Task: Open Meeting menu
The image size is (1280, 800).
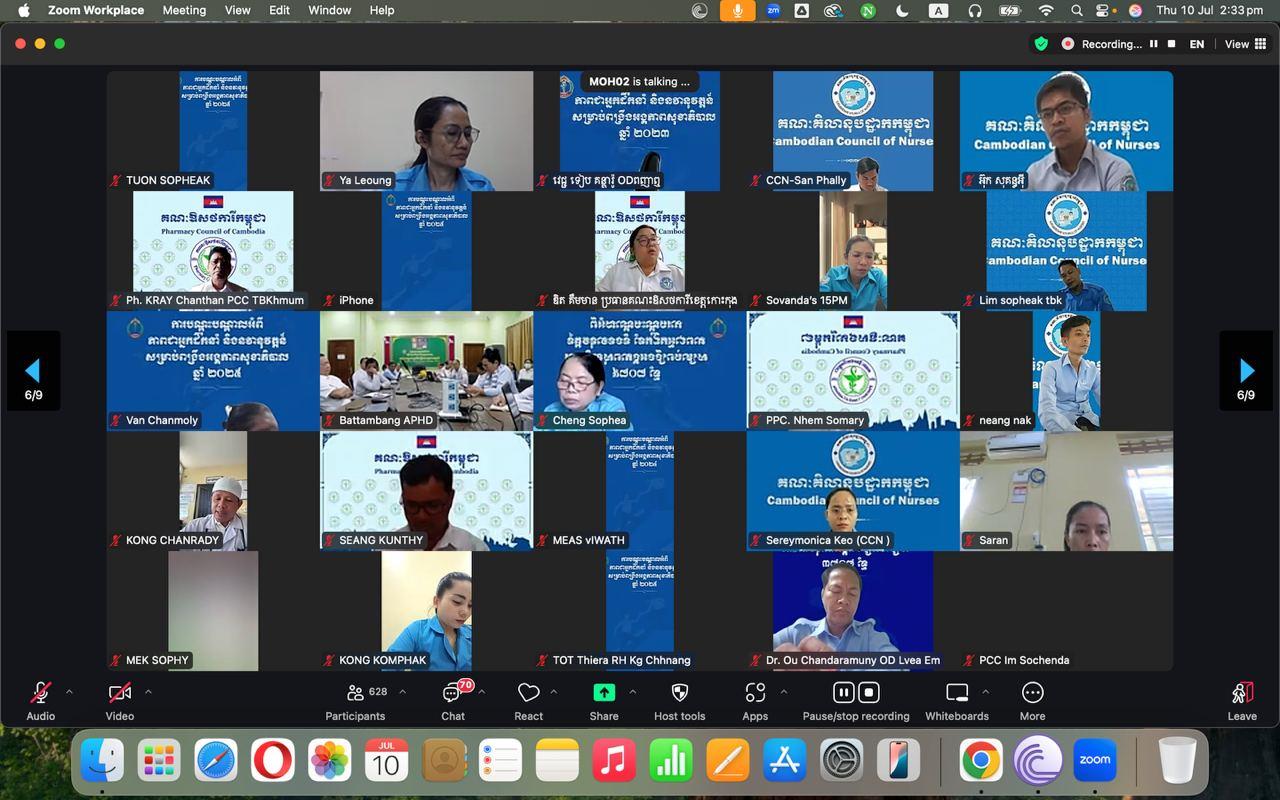Action: point(184,10)
